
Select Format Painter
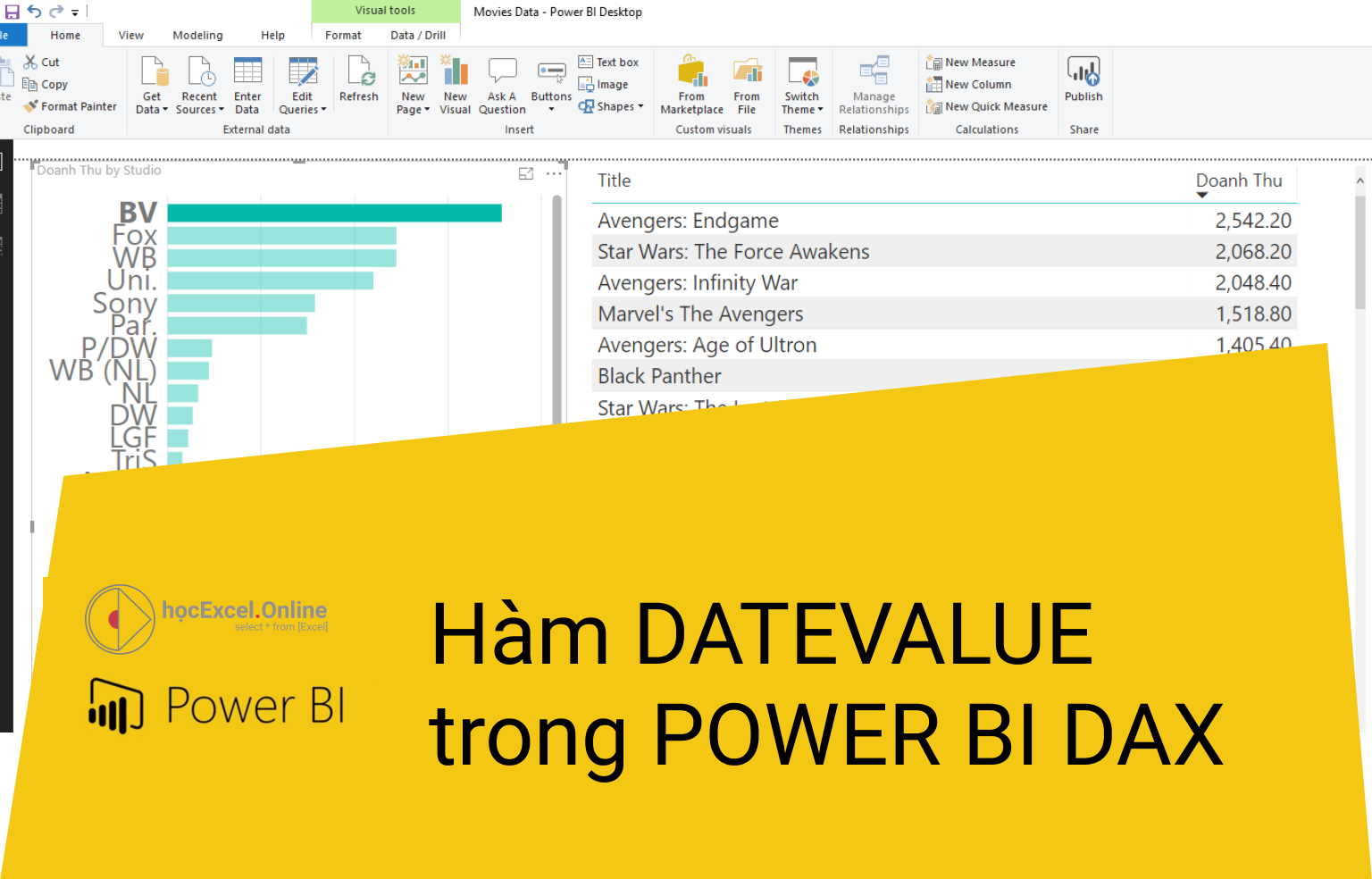(x=71, y=105)
